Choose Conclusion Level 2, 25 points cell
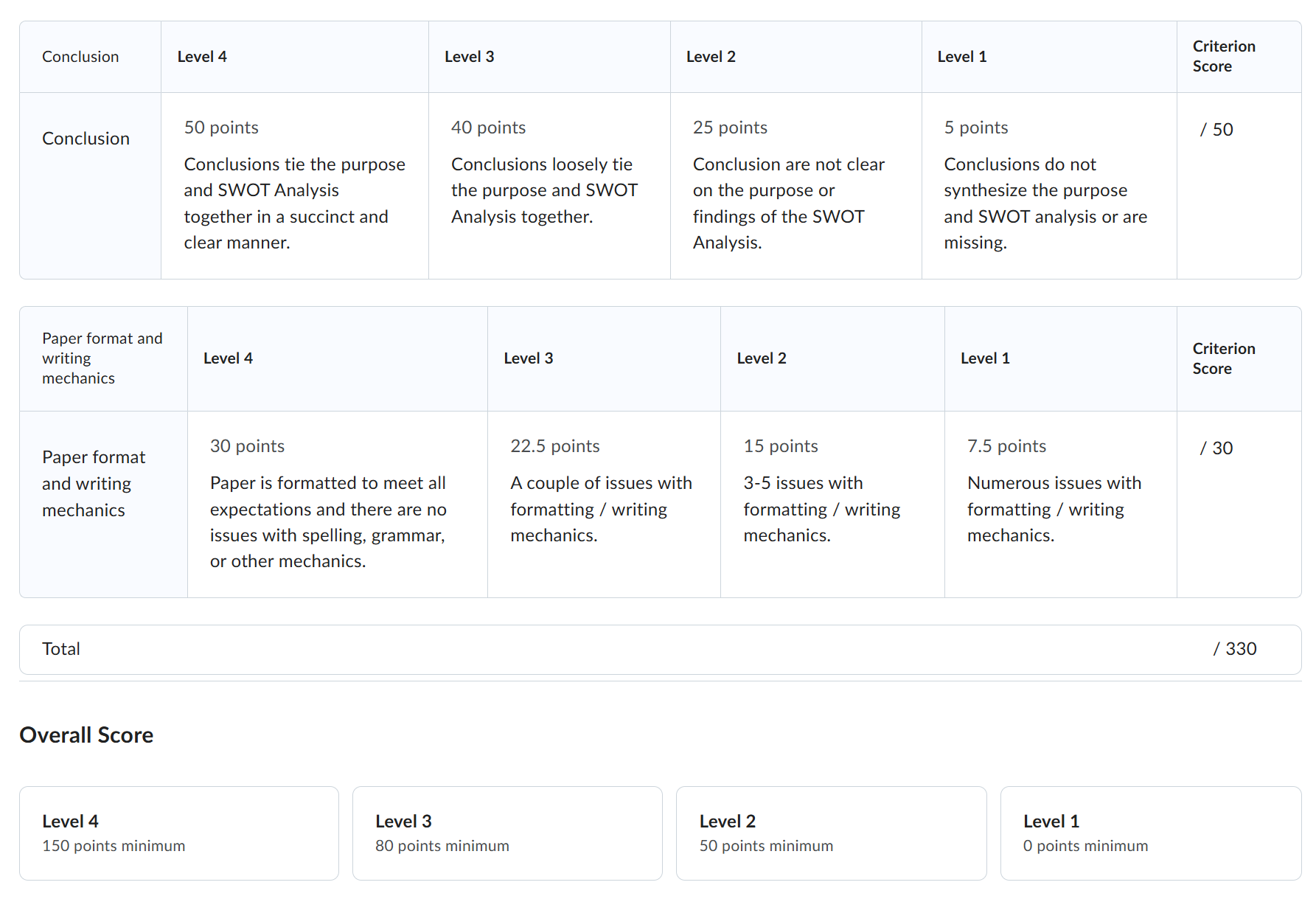 click(795, 185)
